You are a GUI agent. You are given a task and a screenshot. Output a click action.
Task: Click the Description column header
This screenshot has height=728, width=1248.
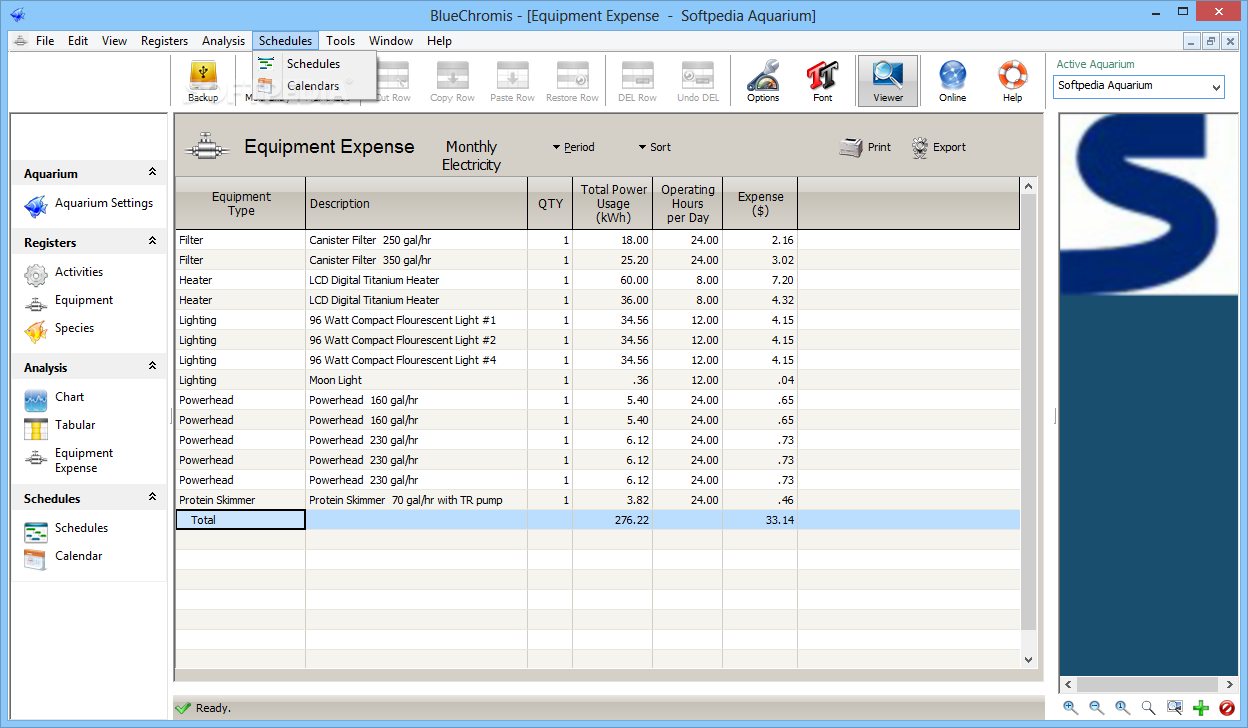click(x=417, y=204)
